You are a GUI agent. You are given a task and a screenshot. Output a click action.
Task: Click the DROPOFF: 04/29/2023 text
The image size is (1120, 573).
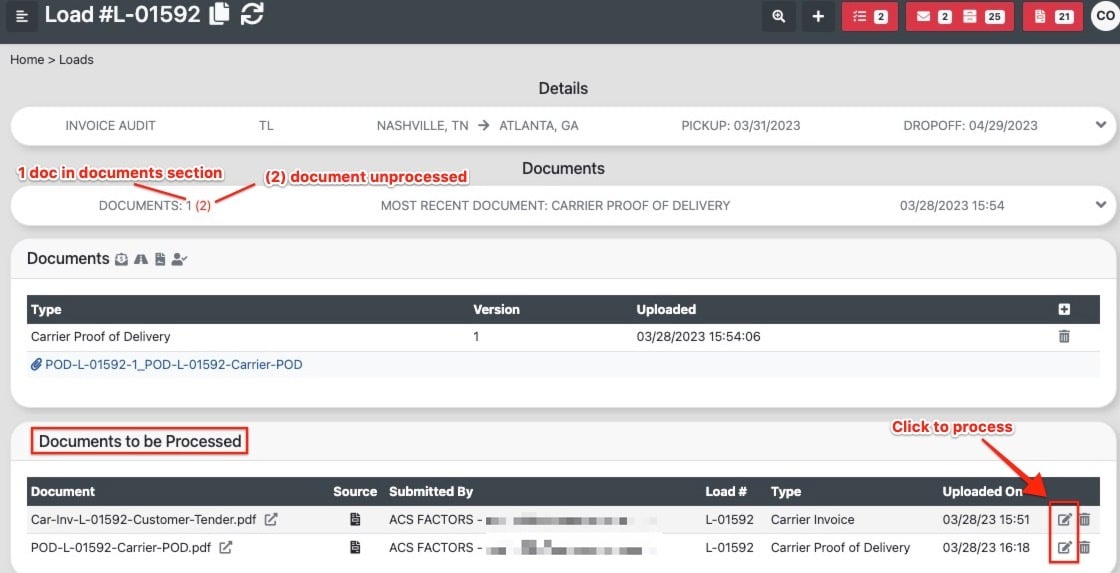970,126
